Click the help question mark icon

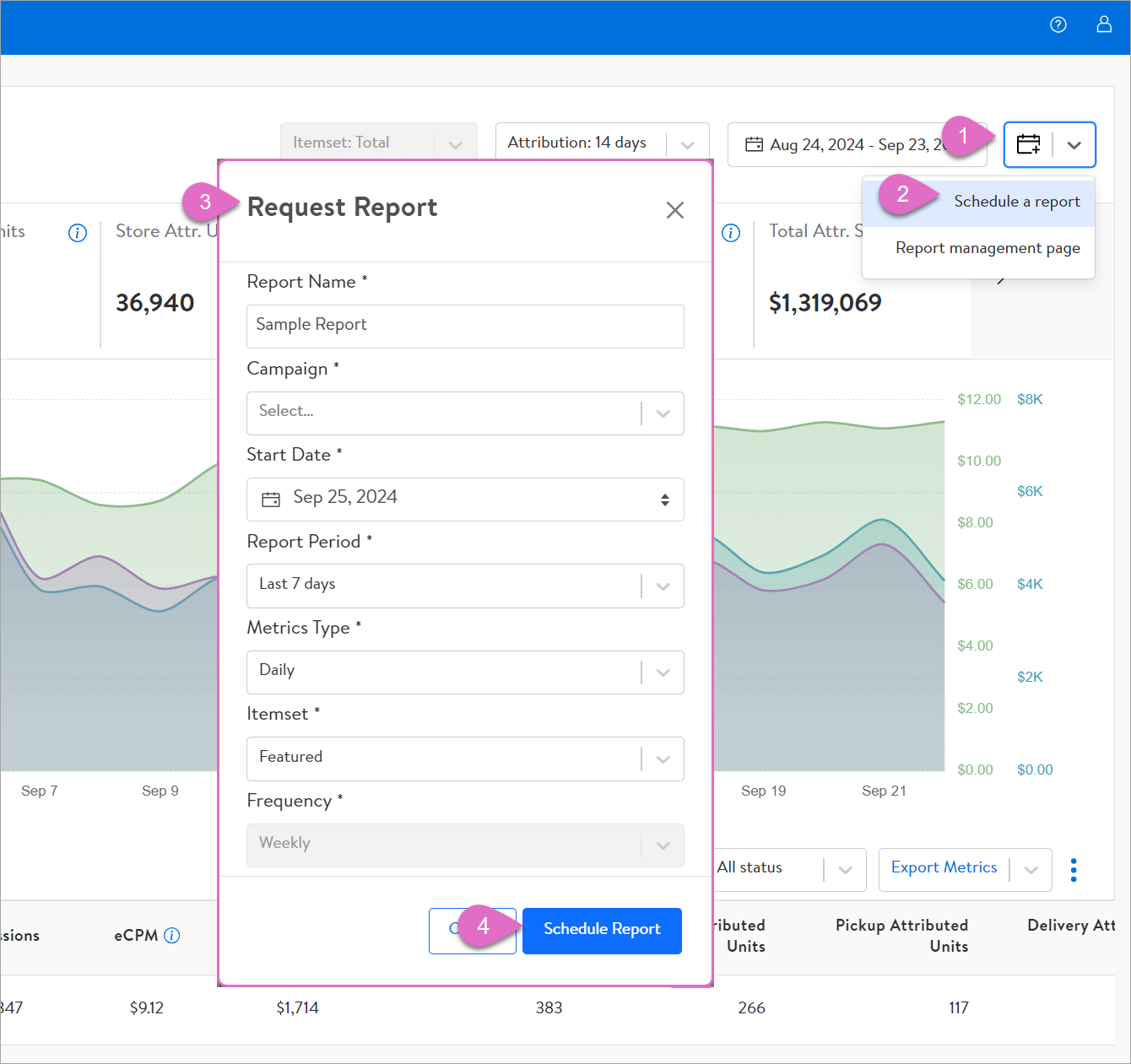[x=1058, y=25]
